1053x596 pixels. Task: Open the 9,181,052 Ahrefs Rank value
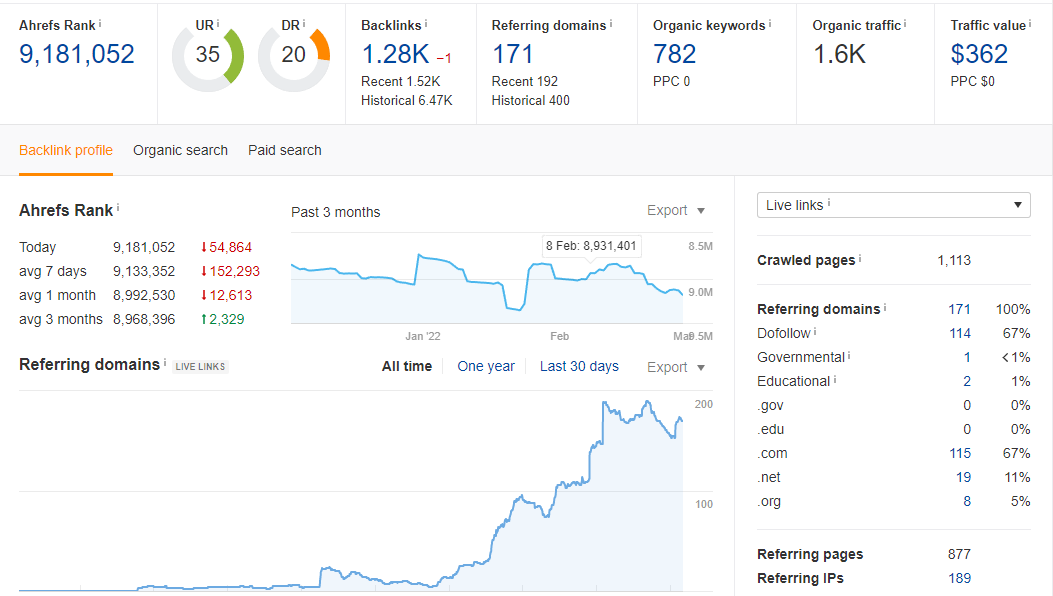(77, 54)
